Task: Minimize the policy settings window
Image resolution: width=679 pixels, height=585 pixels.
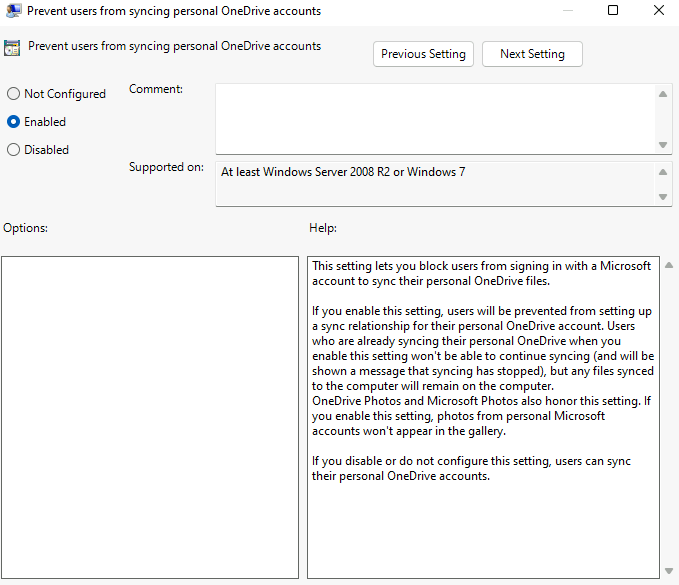Action: [x=568, y=10]
